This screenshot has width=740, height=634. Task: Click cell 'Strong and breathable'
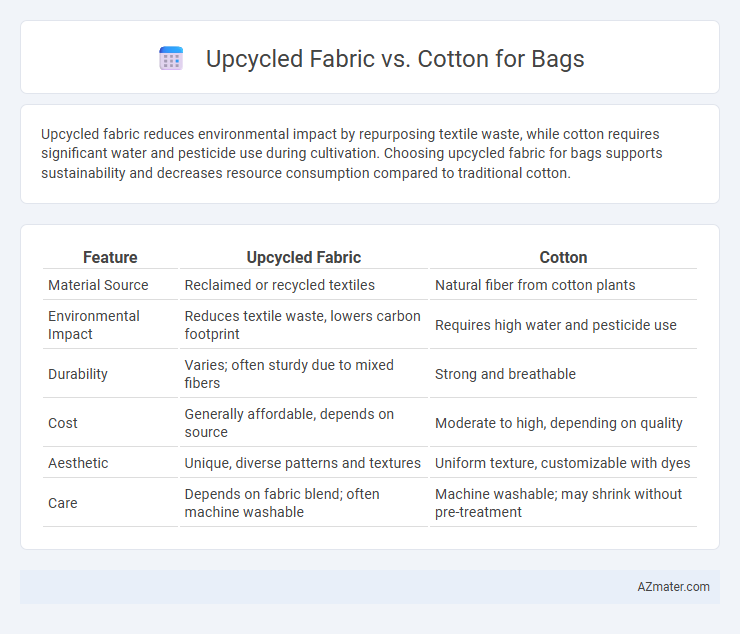tap(505, 374)
